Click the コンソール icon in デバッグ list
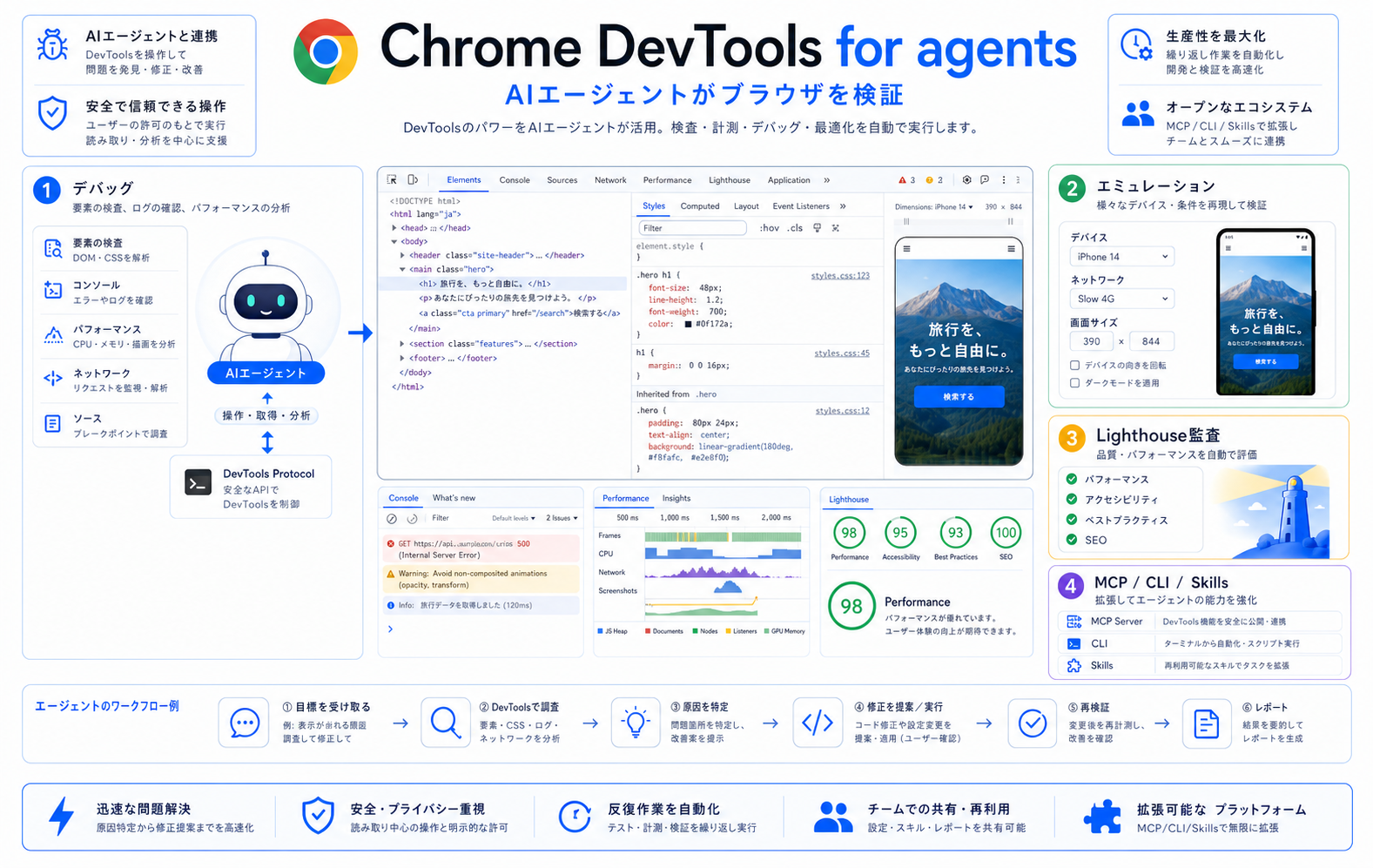1373x868 pixels. coord(53,291)
